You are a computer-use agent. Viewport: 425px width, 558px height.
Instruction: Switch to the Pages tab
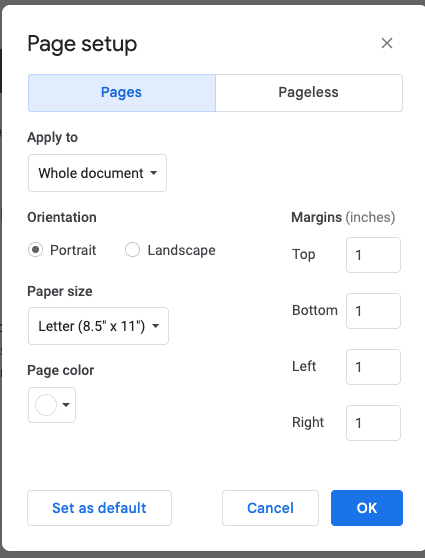[122, 93]
